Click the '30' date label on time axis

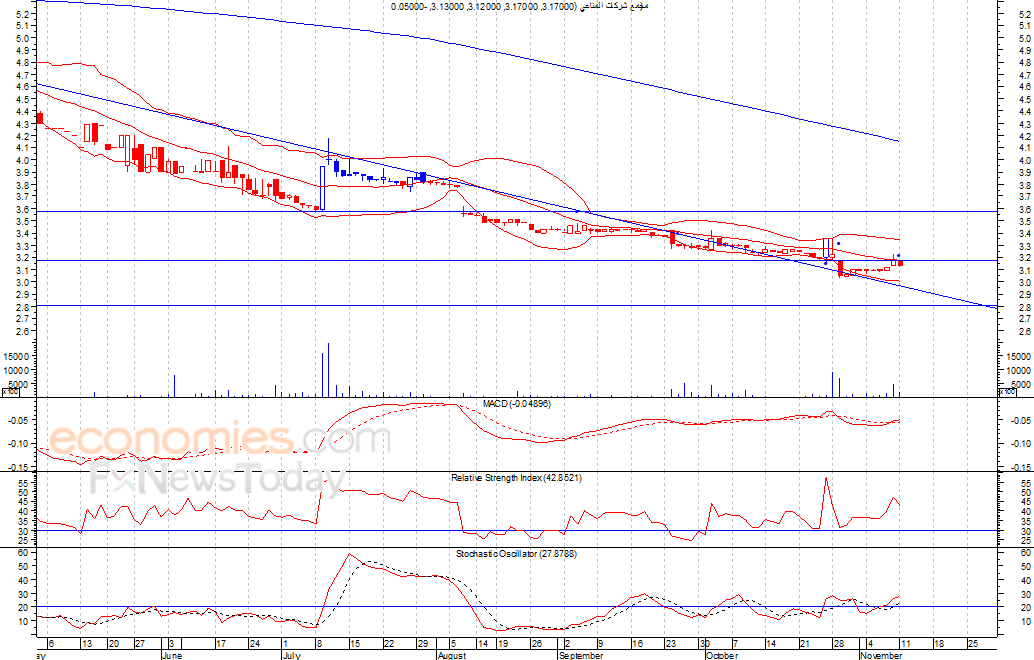click(x=704, y=644)
